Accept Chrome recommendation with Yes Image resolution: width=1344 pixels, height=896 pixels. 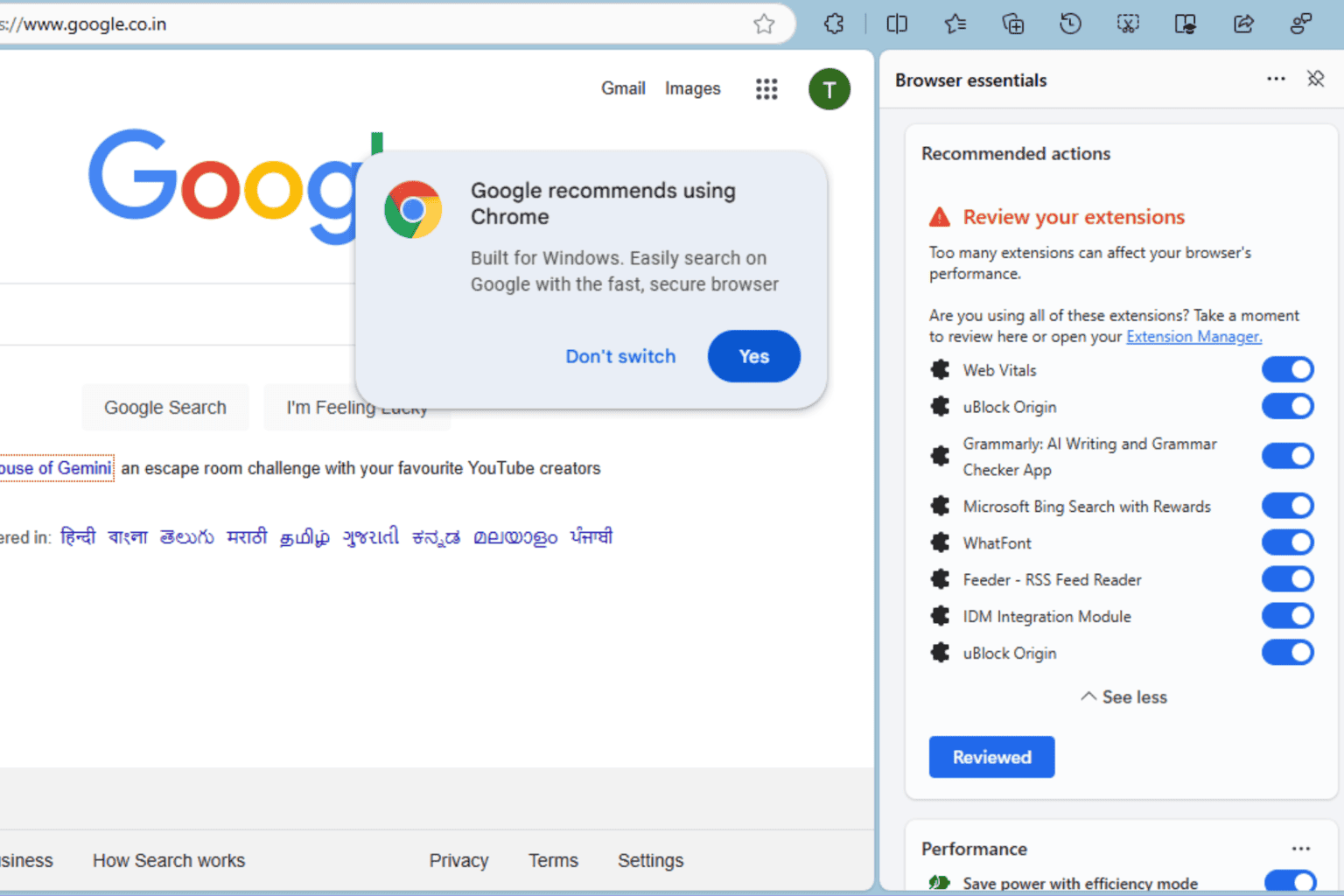(753, 356)
